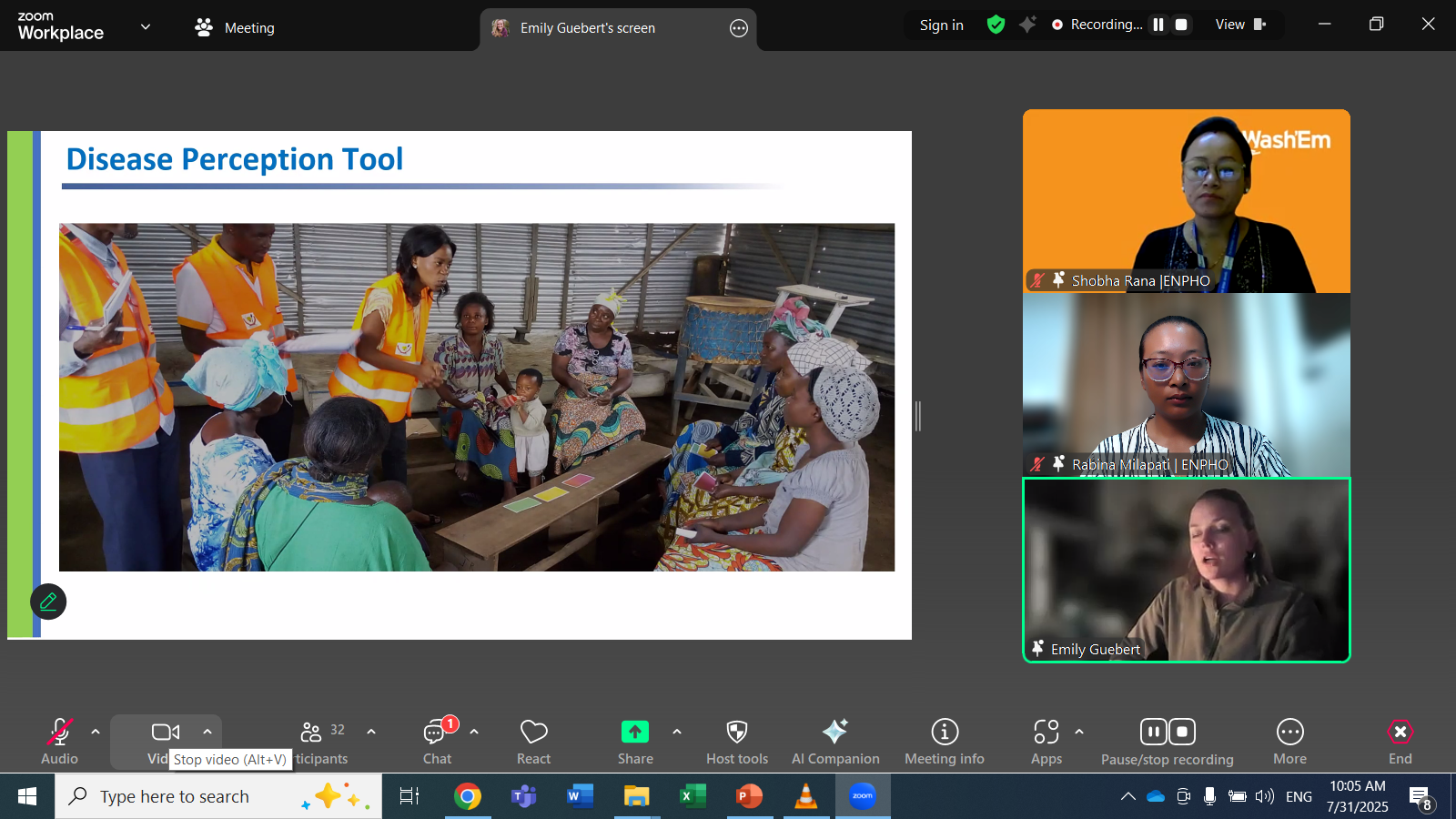Launch AI Companion sparkle icon

834,742
